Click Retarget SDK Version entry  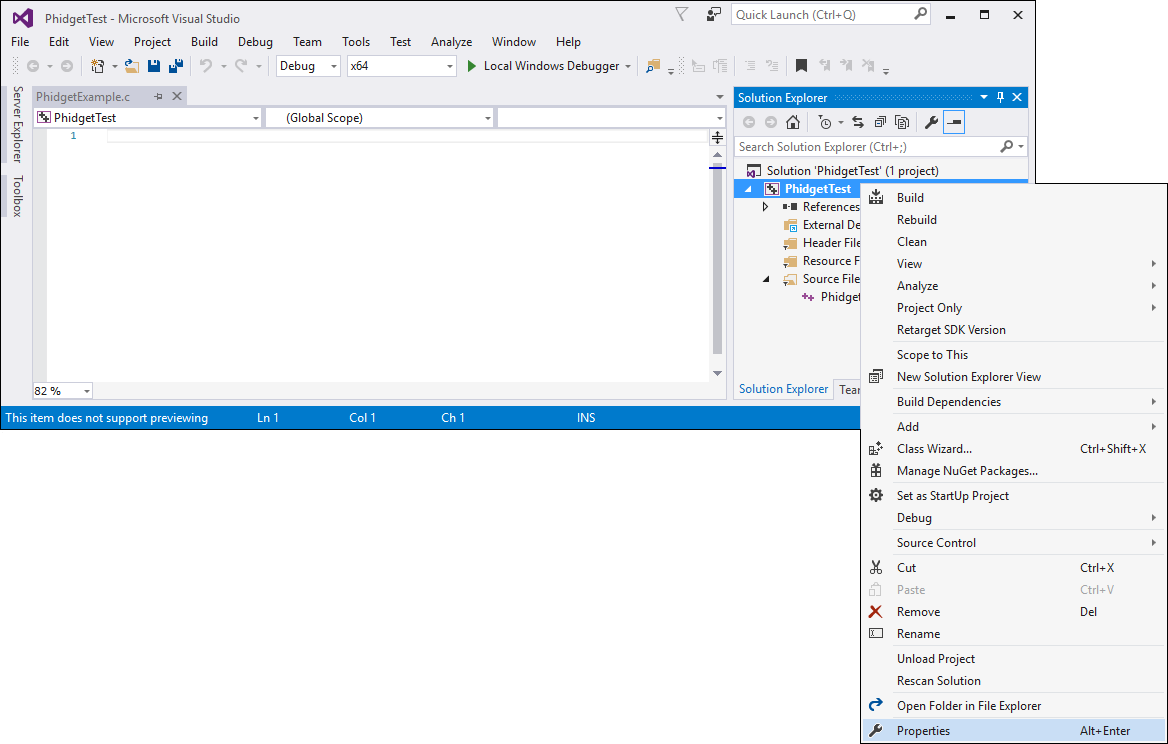pos(1014,330)
